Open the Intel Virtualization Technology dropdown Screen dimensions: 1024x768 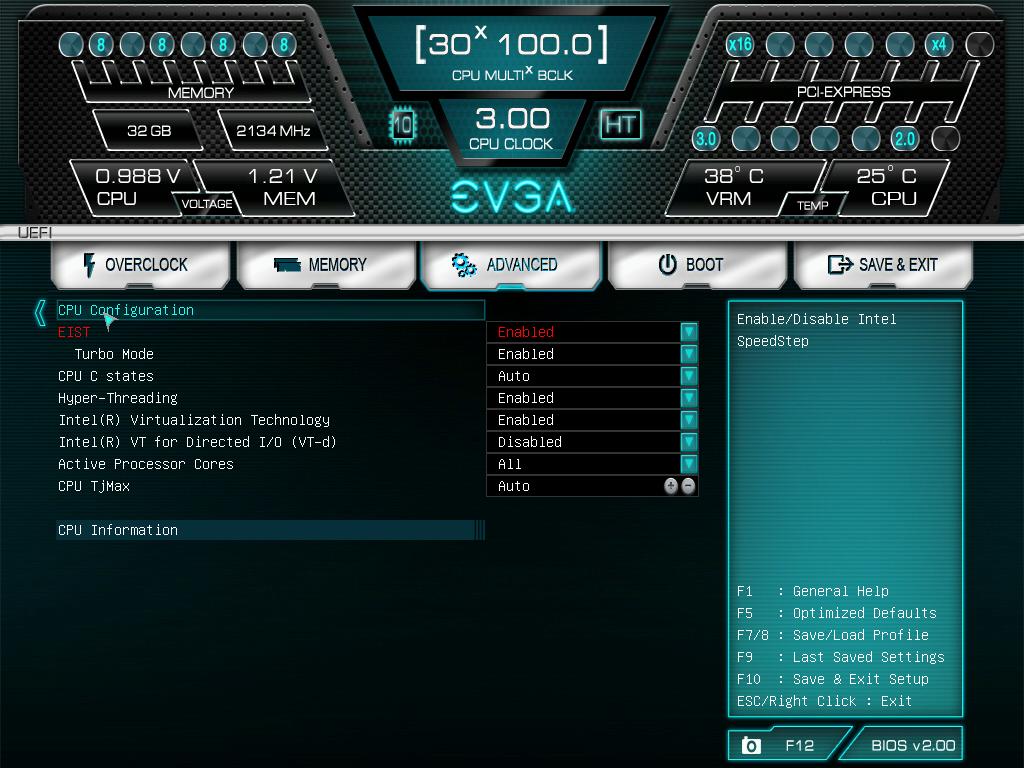coord(687,420)
